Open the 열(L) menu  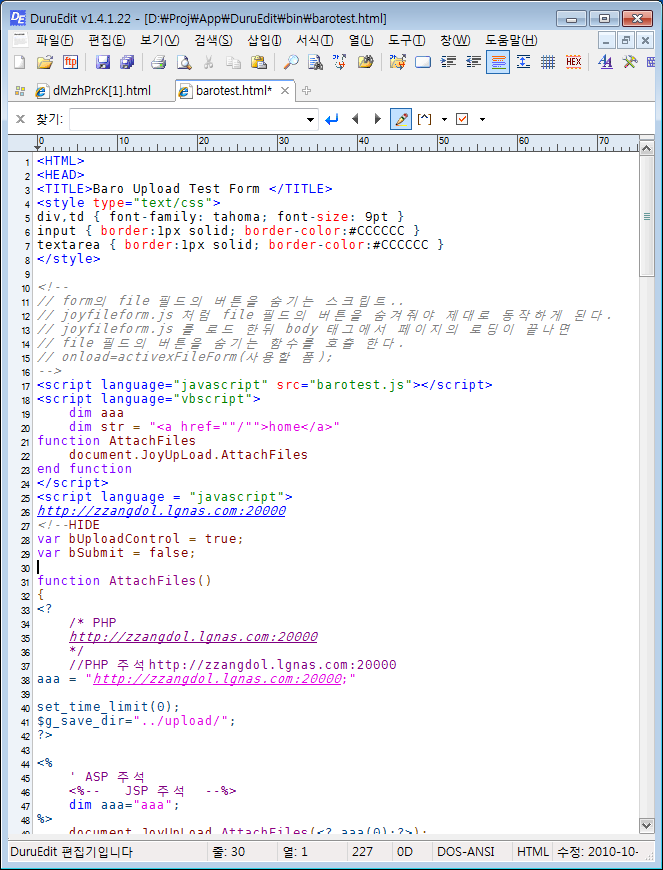pos(361,41)
